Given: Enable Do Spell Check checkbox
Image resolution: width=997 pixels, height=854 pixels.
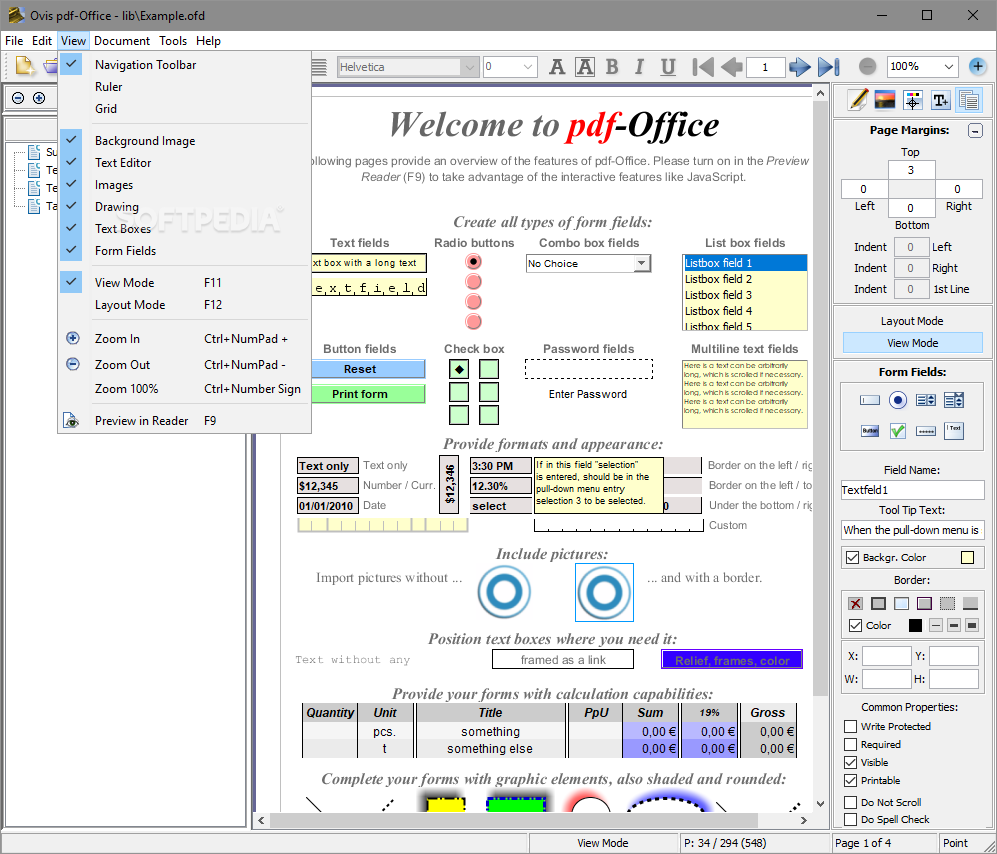Looking at the screenshot, I should pyautogui.click(x=850, y=819).
